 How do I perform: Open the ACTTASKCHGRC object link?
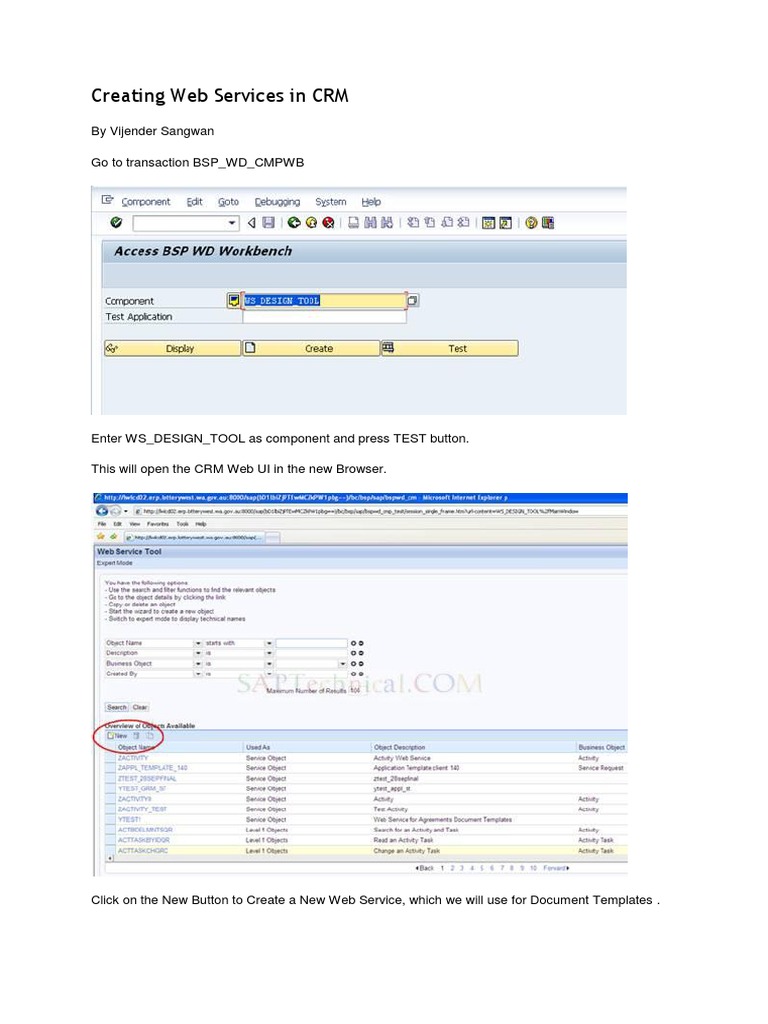[142, 851]
